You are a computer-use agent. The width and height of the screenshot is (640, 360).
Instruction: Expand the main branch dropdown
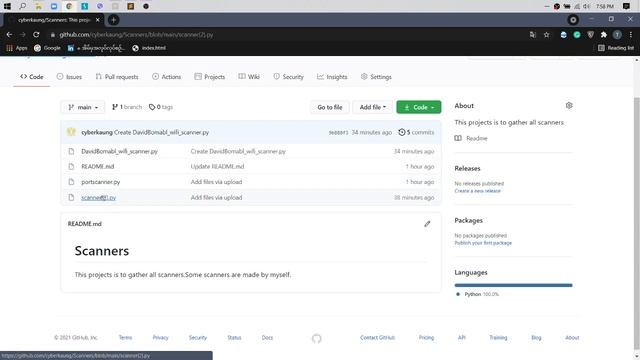(x=83, y=107)
